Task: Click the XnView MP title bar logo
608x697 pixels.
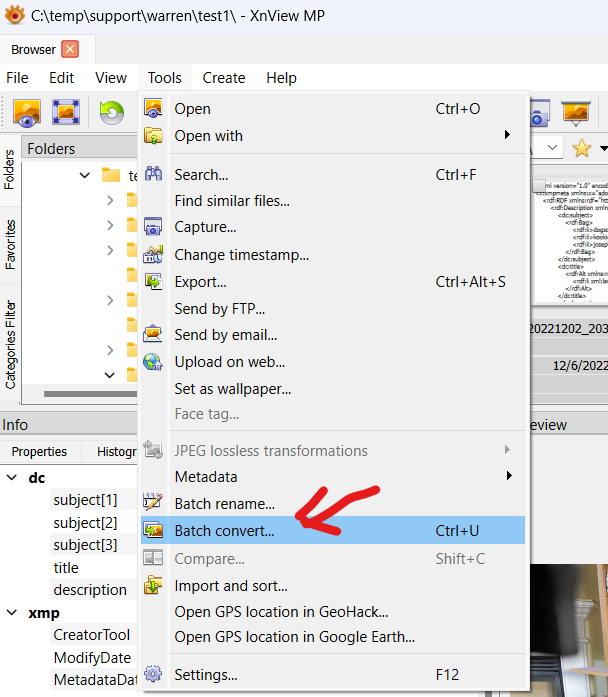Action: [x=15, y=15]
